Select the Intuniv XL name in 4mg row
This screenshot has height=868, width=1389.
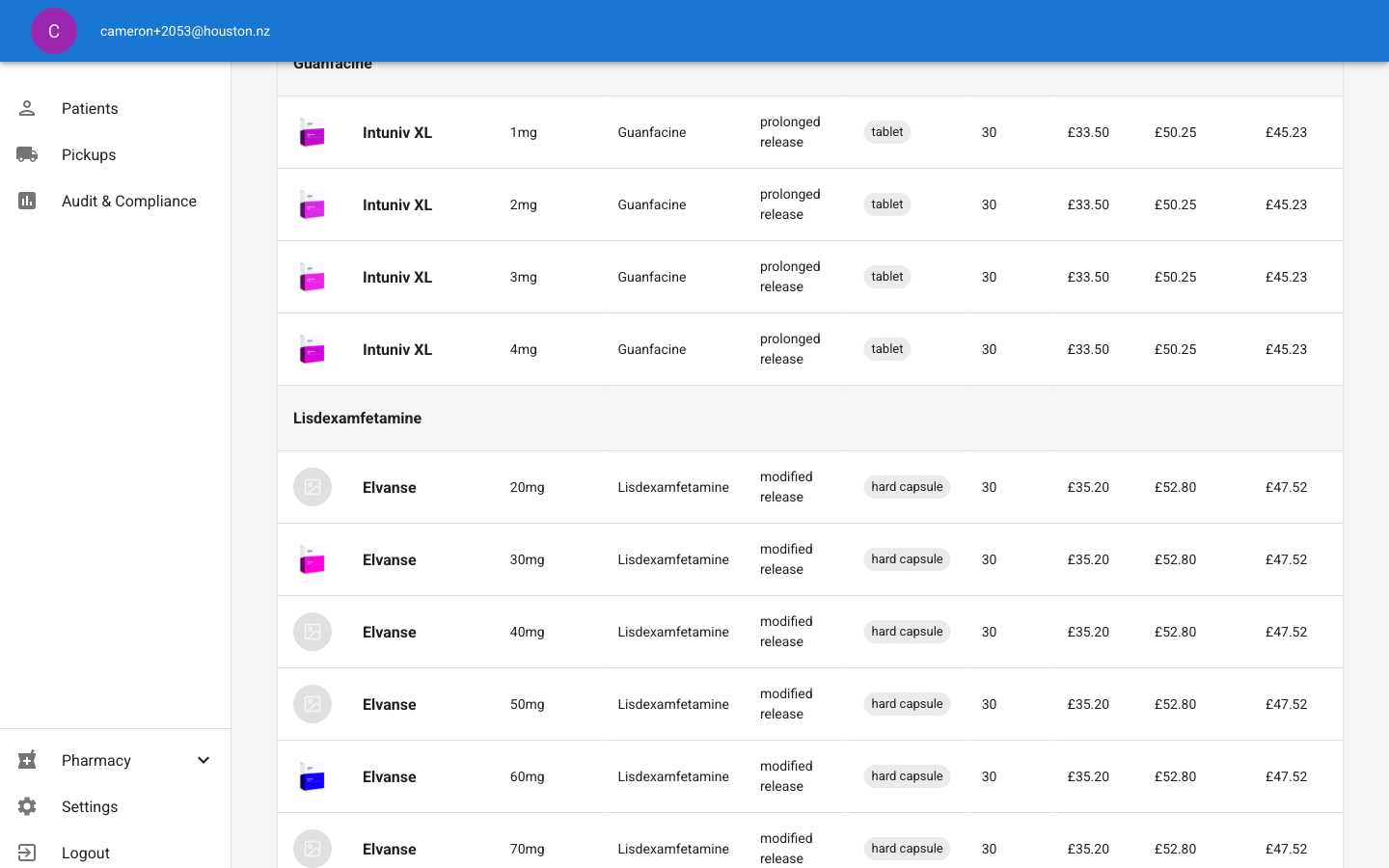point(397,350)
